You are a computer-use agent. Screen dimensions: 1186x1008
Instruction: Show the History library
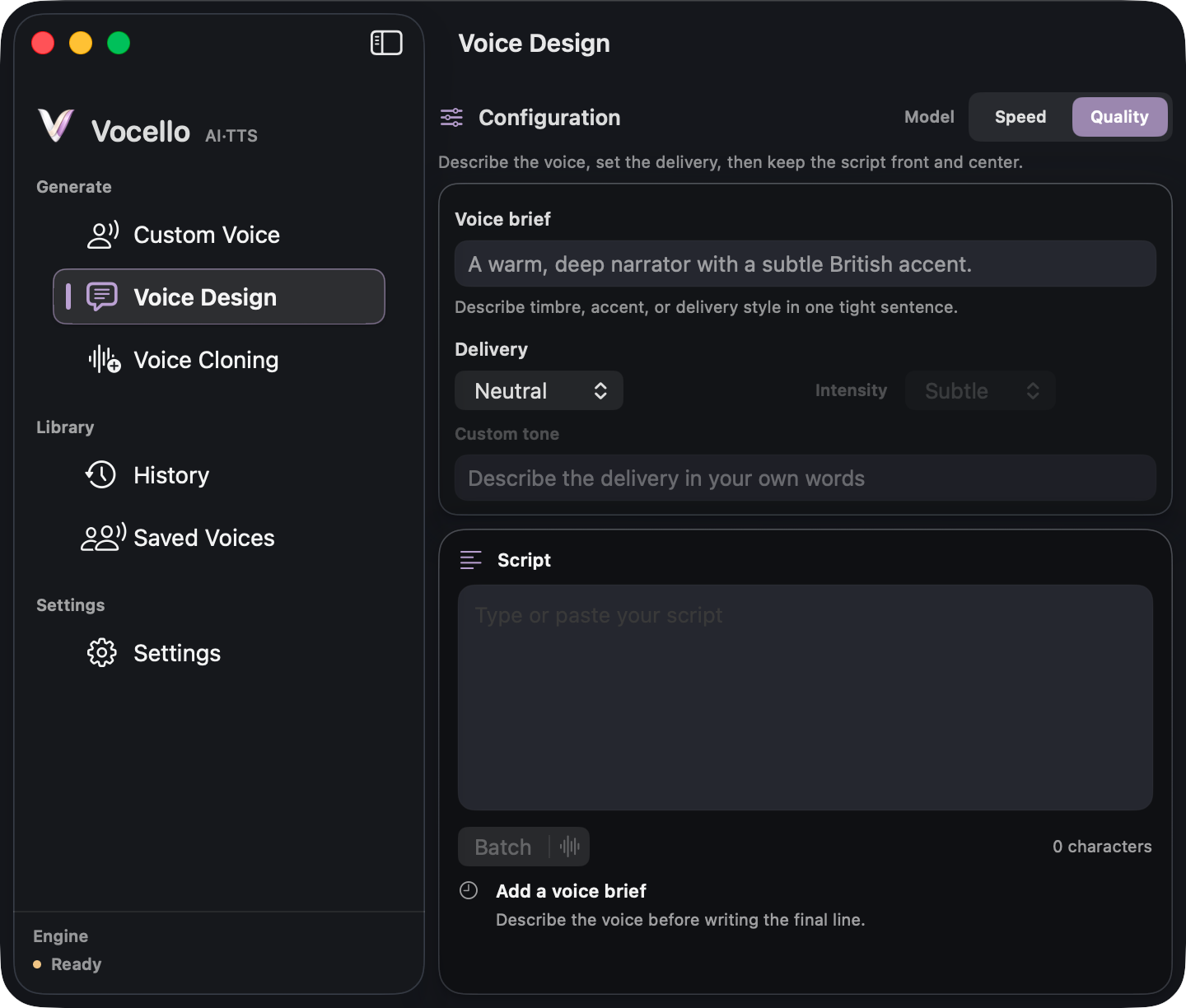click(x=219, y=475)
